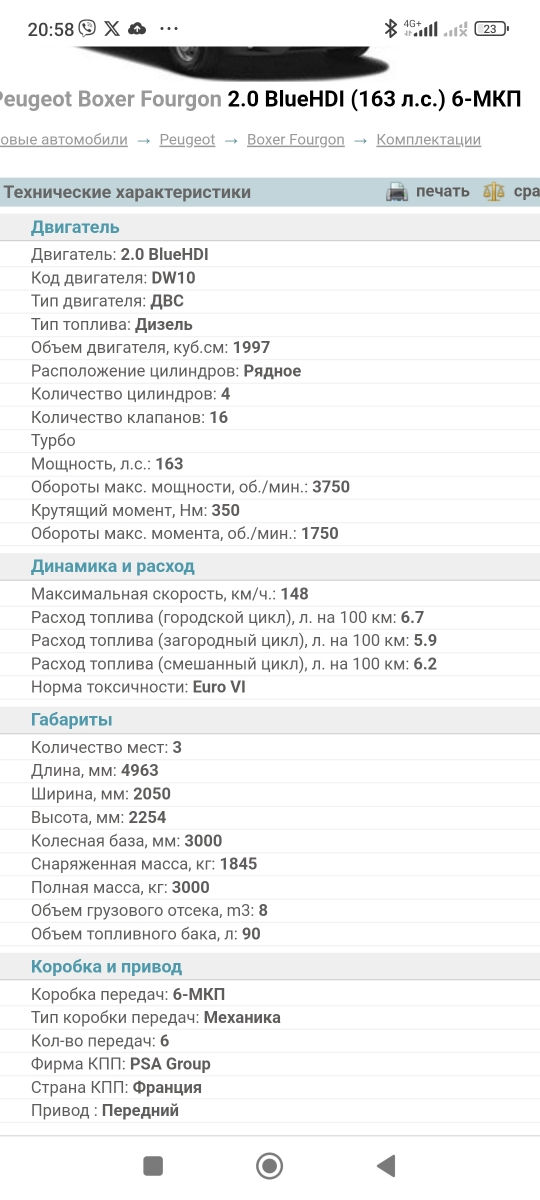Tap the печать print label
This screenshot has width=540, height=1200.
click(x=443, y=191)
